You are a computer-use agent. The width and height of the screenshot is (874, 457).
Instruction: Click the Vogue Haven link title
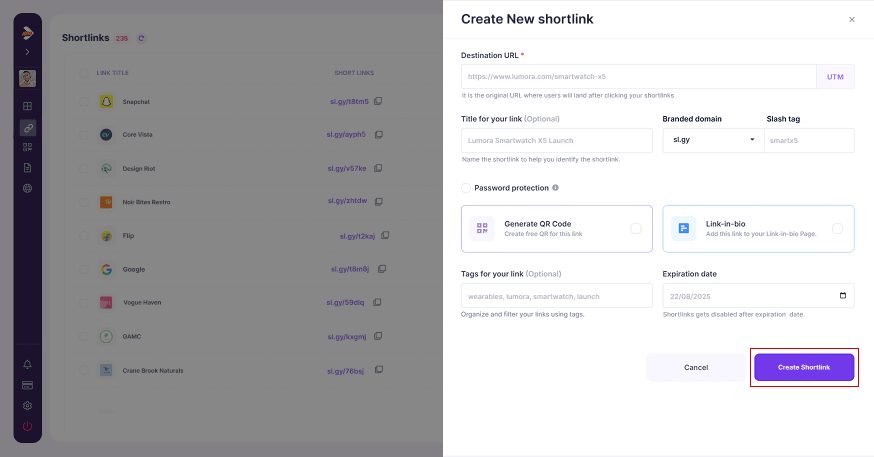click(142, 303)
